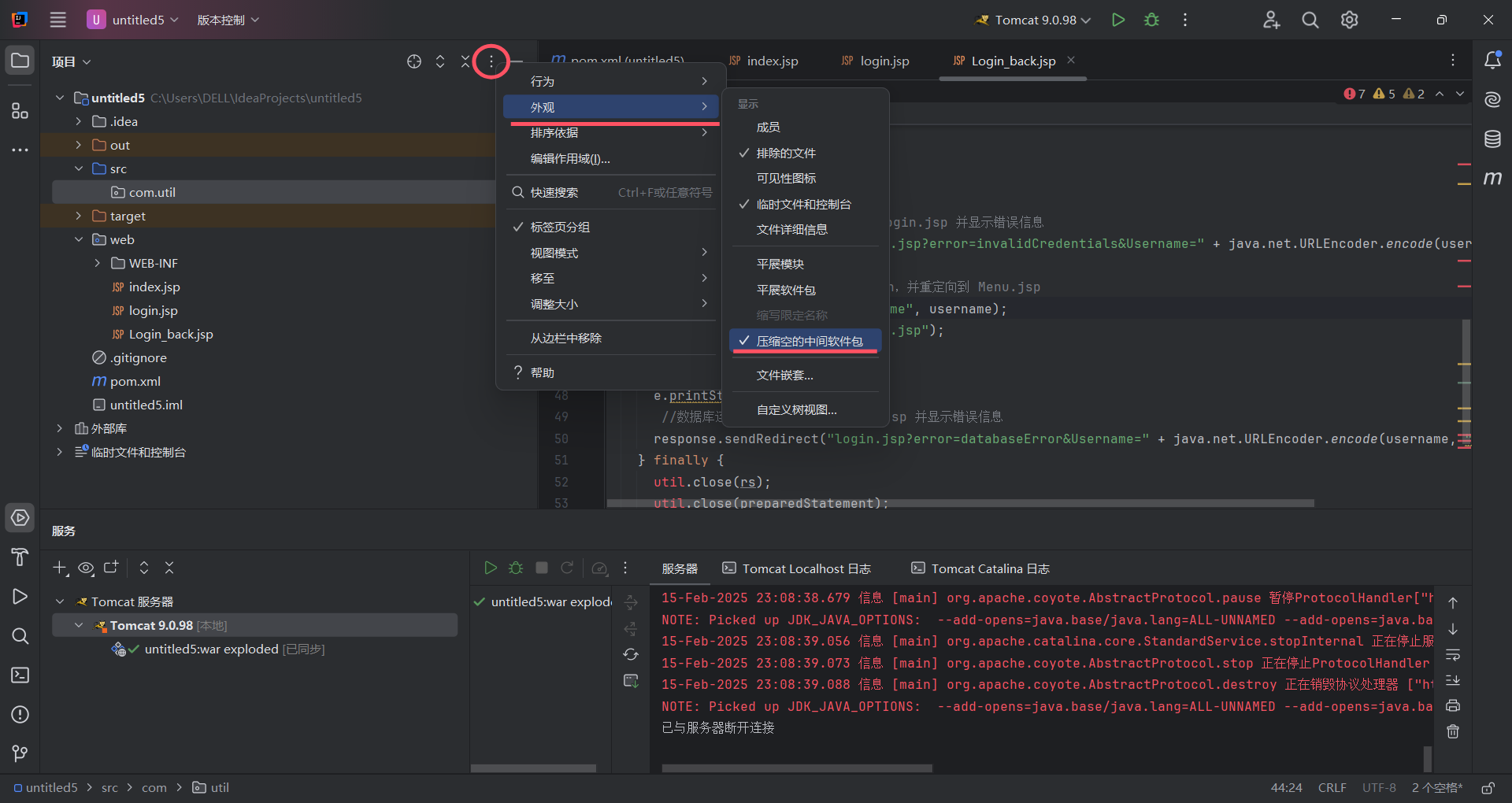Screen dimensions: 1512x803
Task: Open Database tool window
Action: click(1492, 139)
